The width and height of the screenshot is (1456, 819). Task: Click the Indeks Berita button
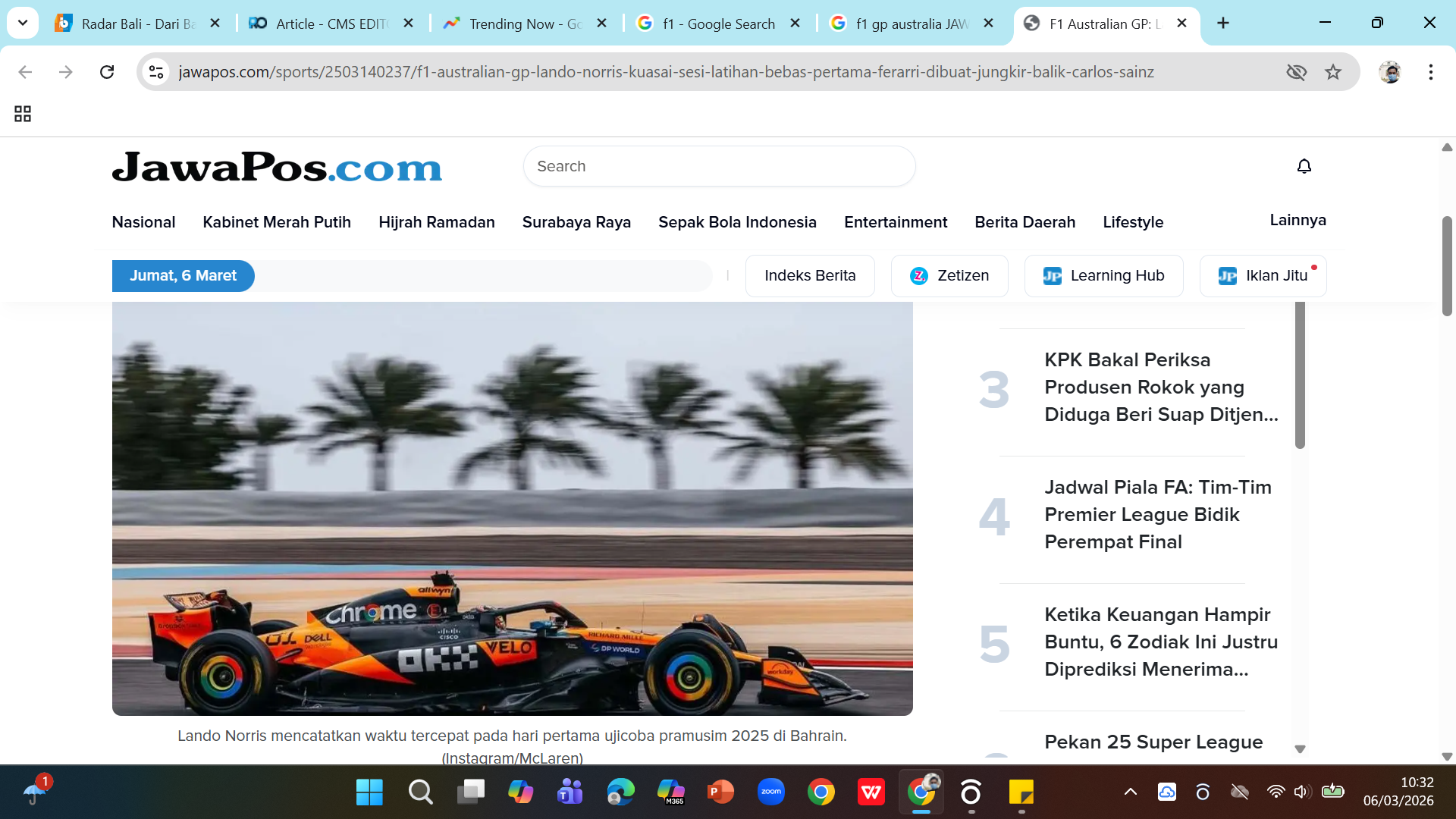point(810,276)
